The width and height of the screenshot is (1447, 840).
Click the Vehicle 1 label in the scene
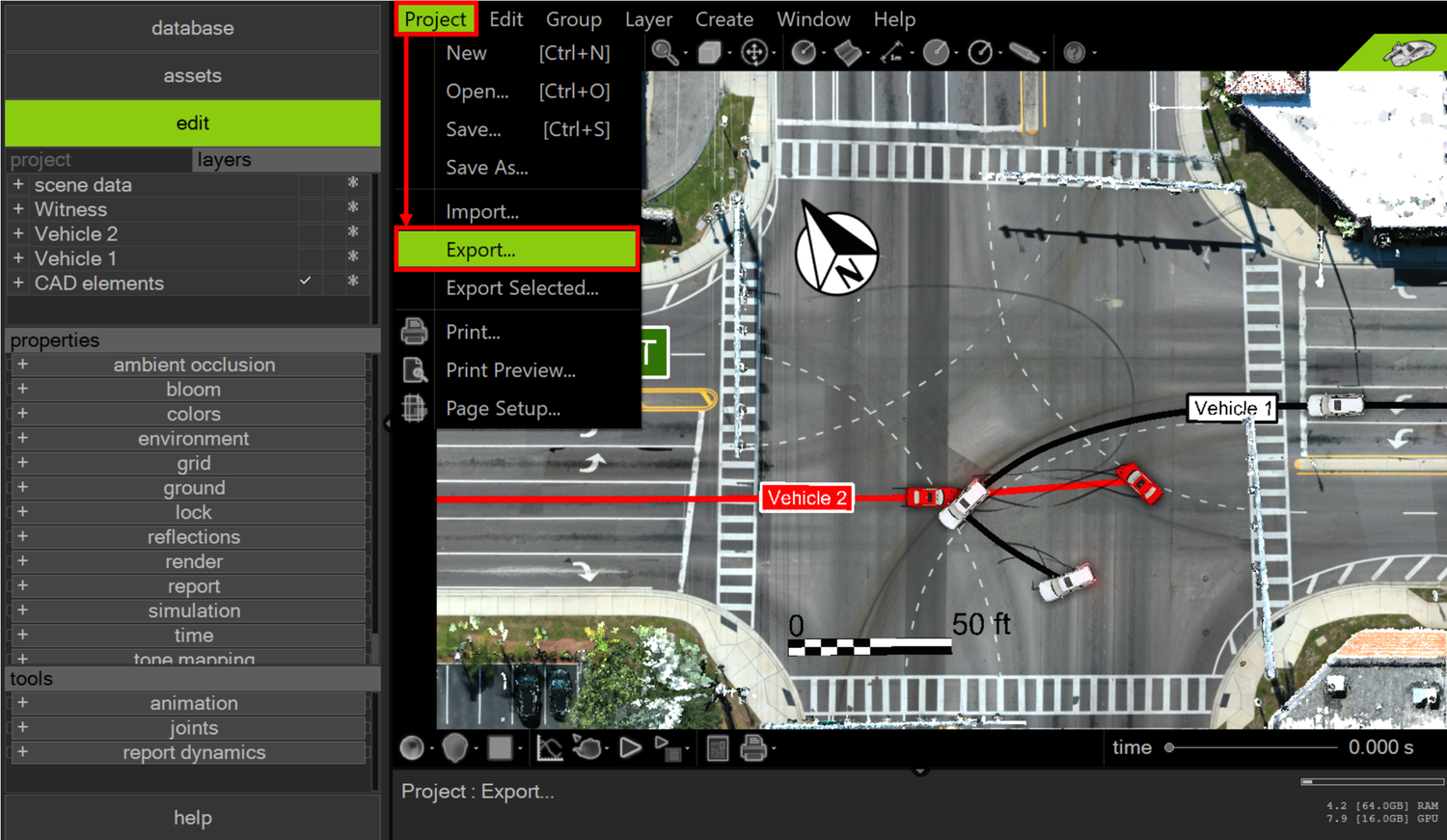coord(1233,408)
